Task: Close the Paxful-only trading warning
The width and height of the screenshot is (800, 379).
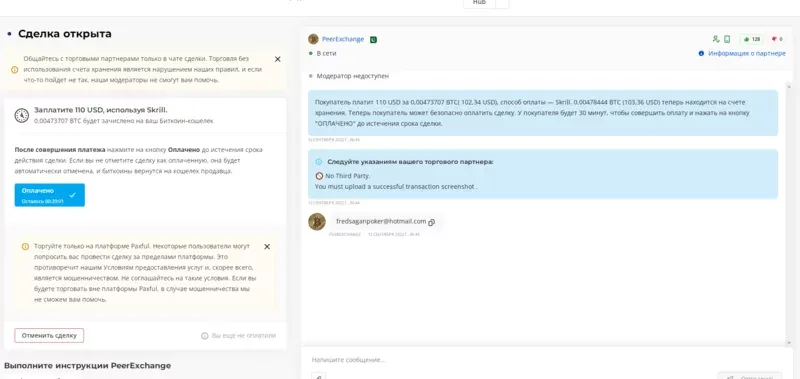Action: click(x=267, y=246)
